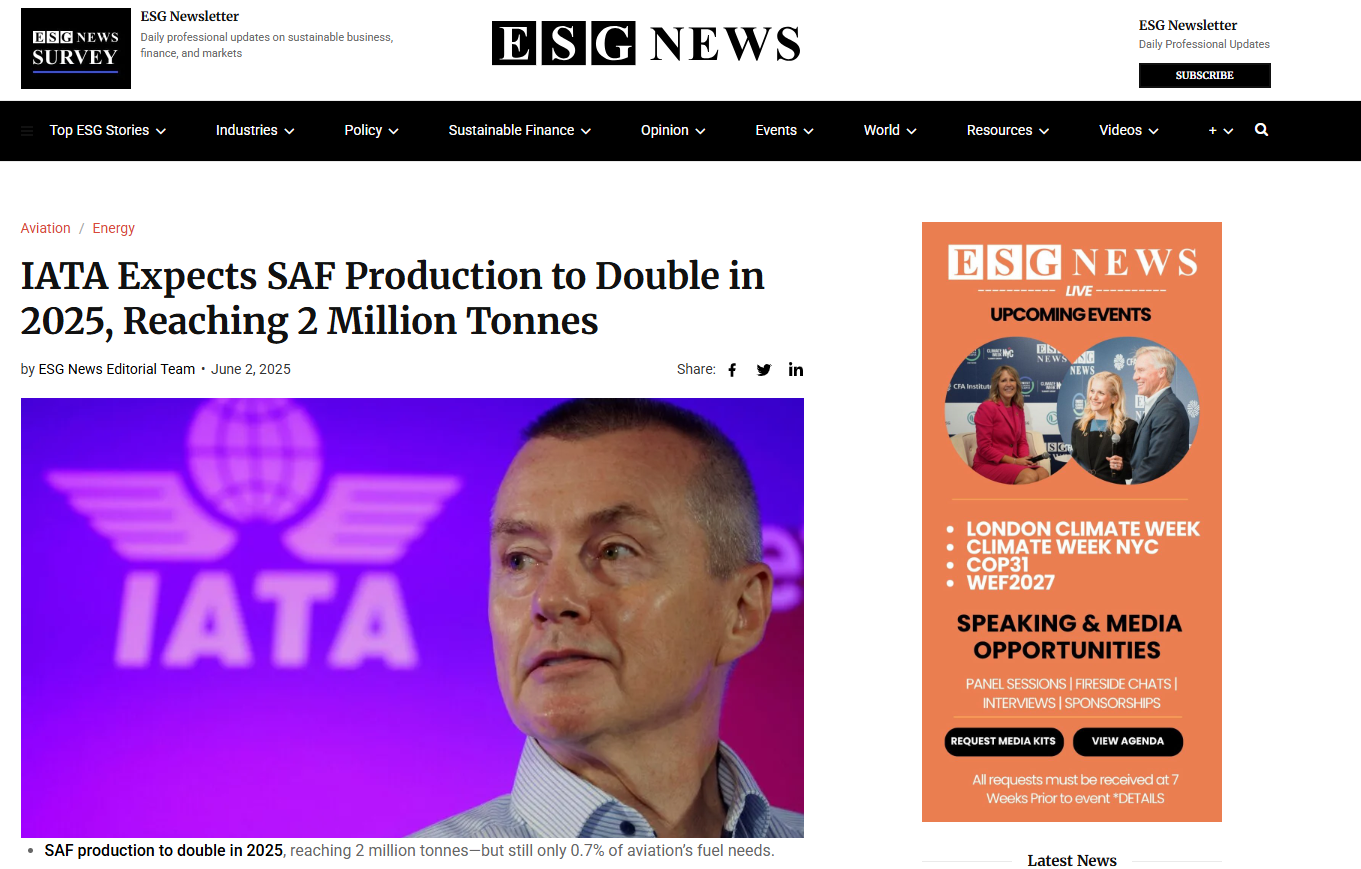Click REQUEST MEDIA KITS button in ad
1361x869 pixels.
point(1003,741)
